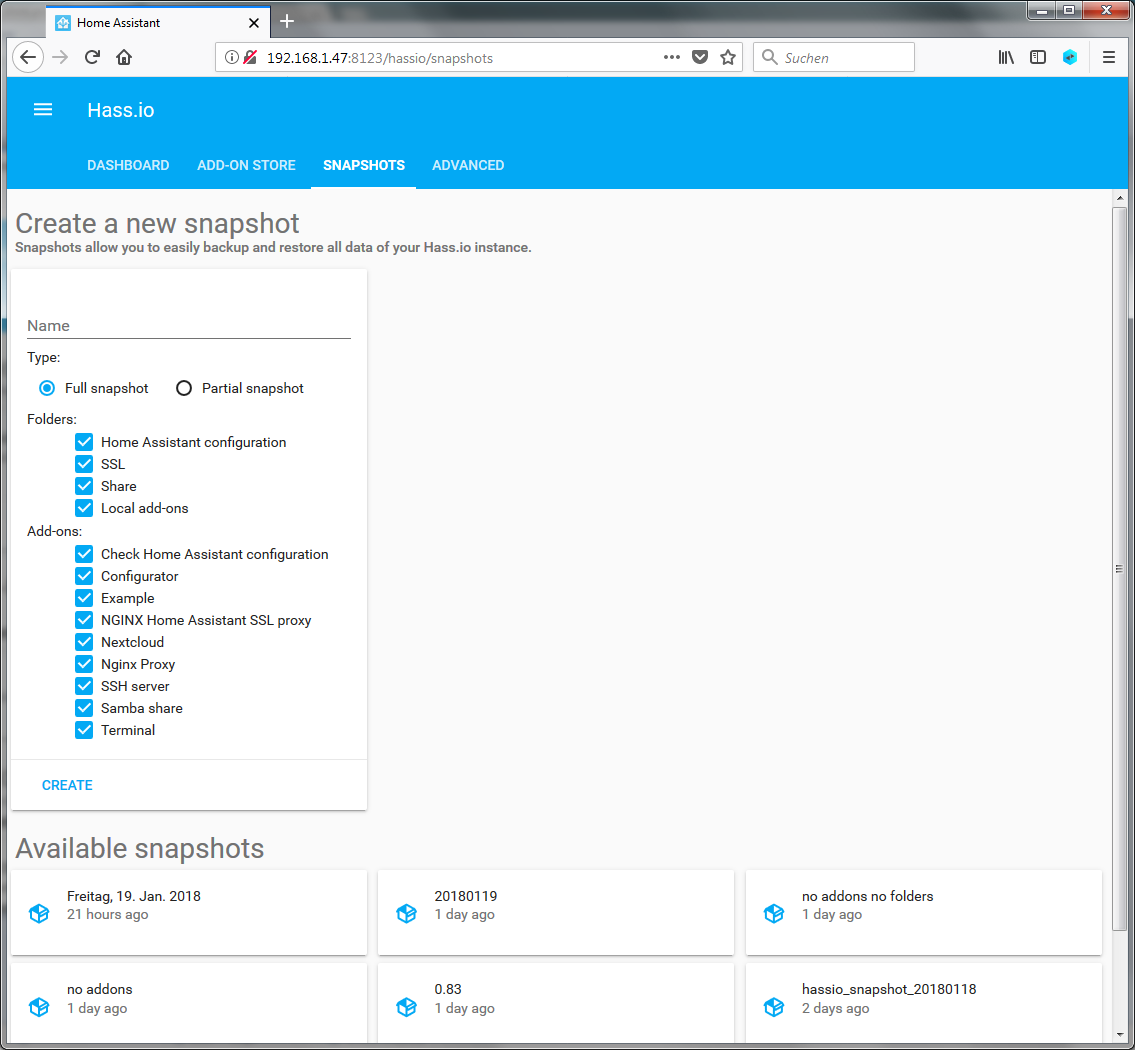The width and height of the screenshot is (1135, 1050).
Task: Click the page scrollbar down arrow
Action: pyautogui.click(x=1120, y=1035)
